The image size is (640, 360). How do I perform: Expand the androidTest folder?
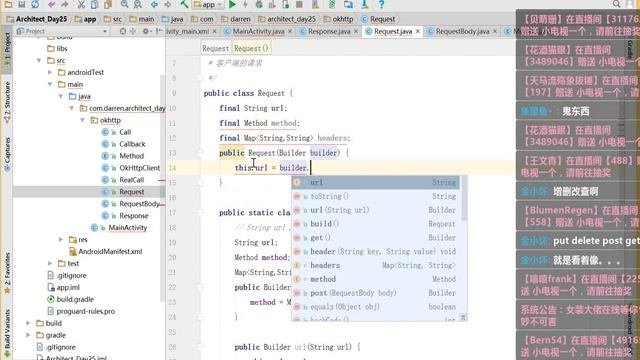[50, 72]
